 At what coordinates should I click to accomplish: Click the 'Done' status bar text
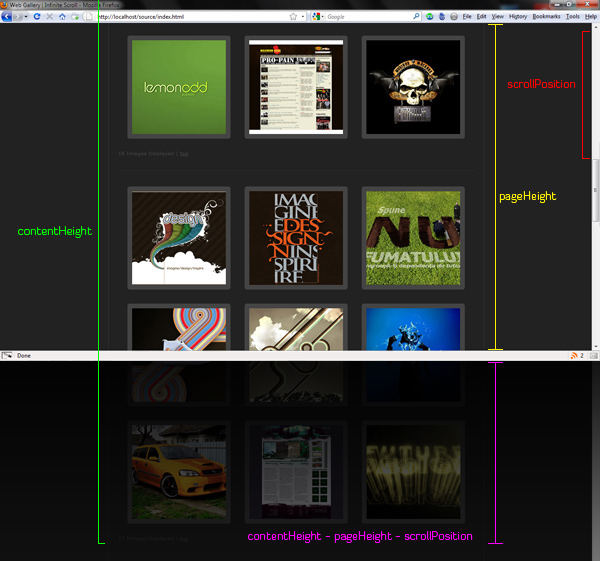tap(24, 356)
